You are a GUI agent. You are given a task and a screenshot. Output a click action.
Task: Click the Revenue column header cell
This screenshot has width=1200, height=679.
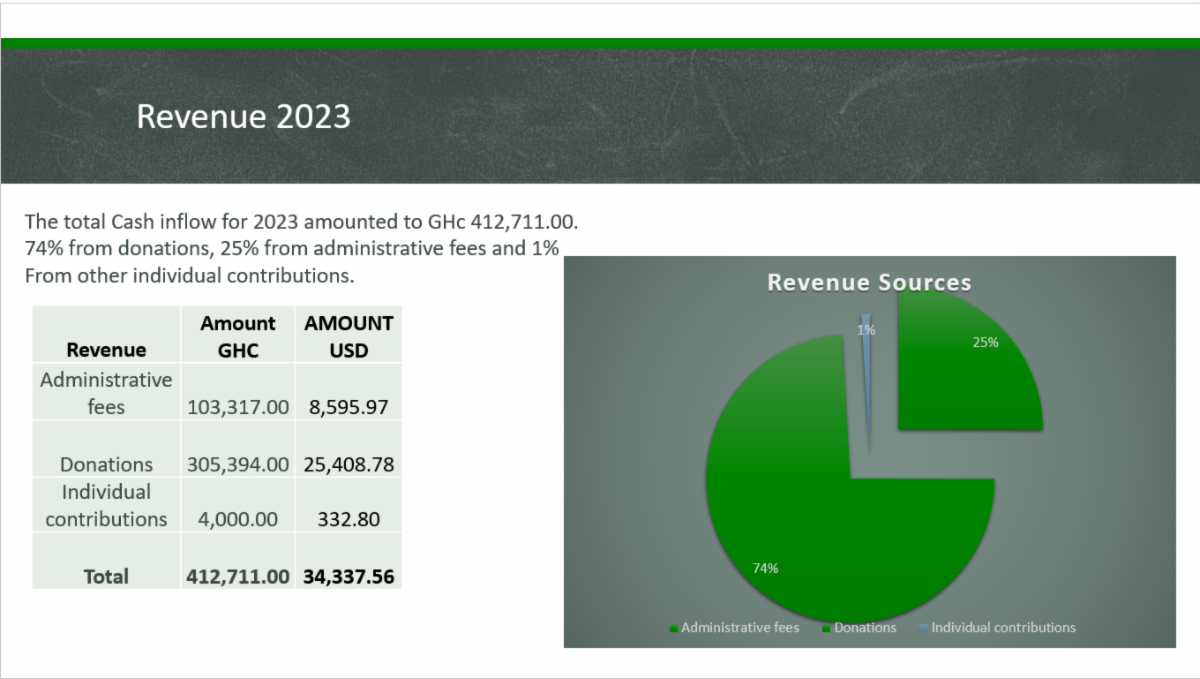coord(106,349)
